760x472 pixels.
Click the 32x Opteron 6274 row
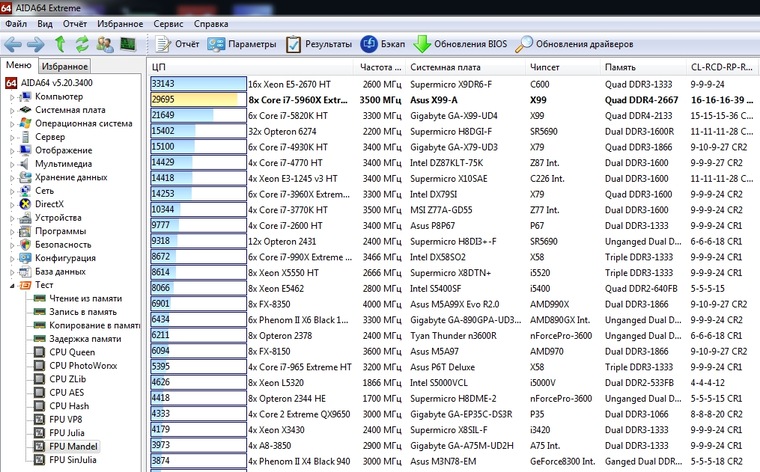pyautogui.click(x=454, y=131)
